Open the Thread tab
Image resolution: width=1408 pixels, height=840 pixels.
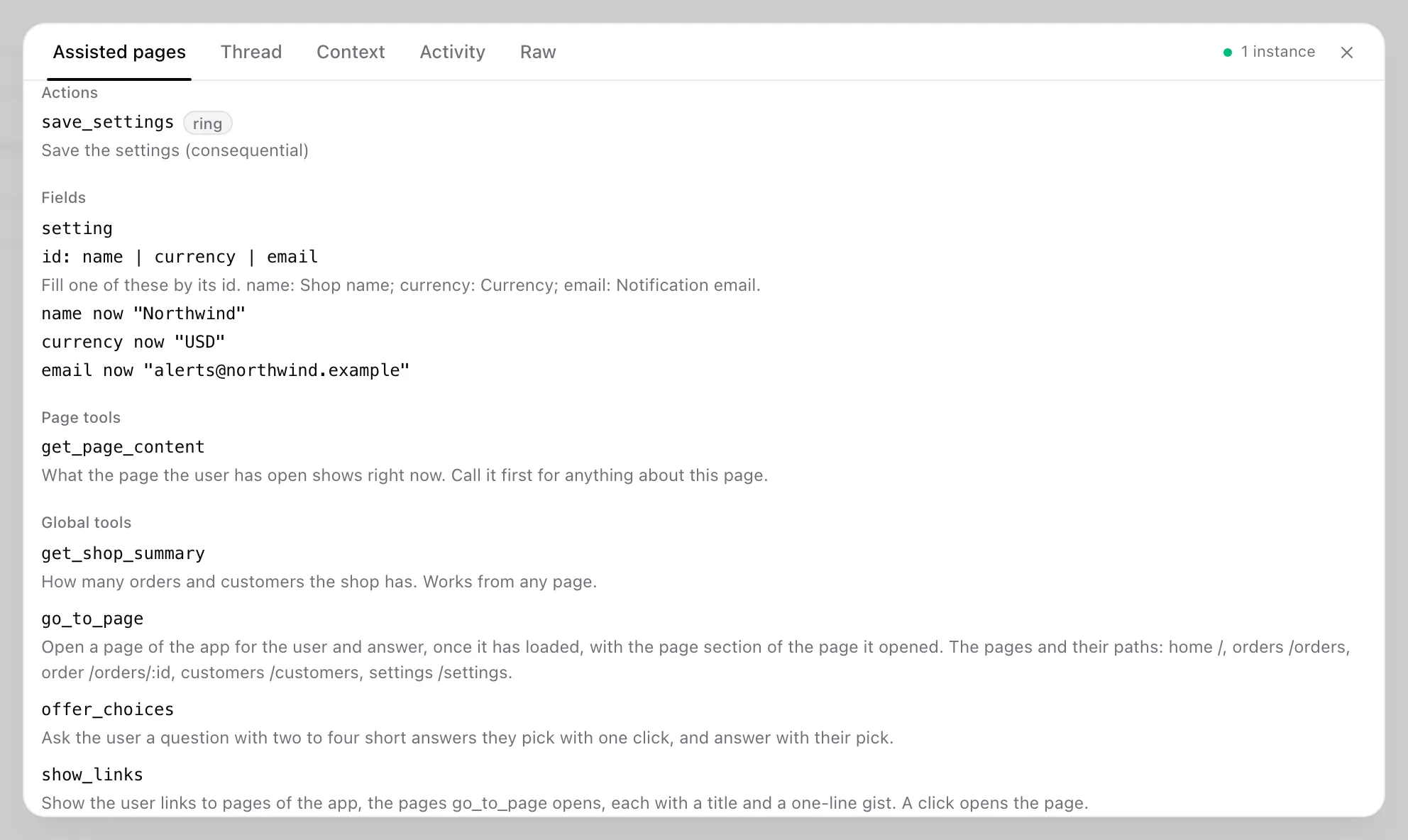(x=251, y=52)
